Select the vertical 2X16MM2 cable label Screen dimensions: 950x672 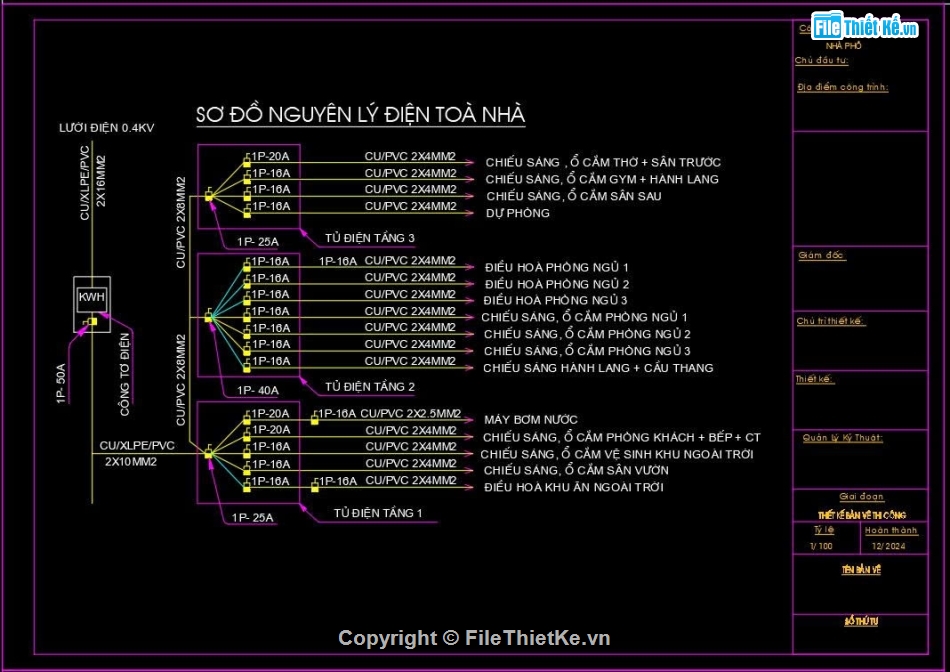coord(101,181)
